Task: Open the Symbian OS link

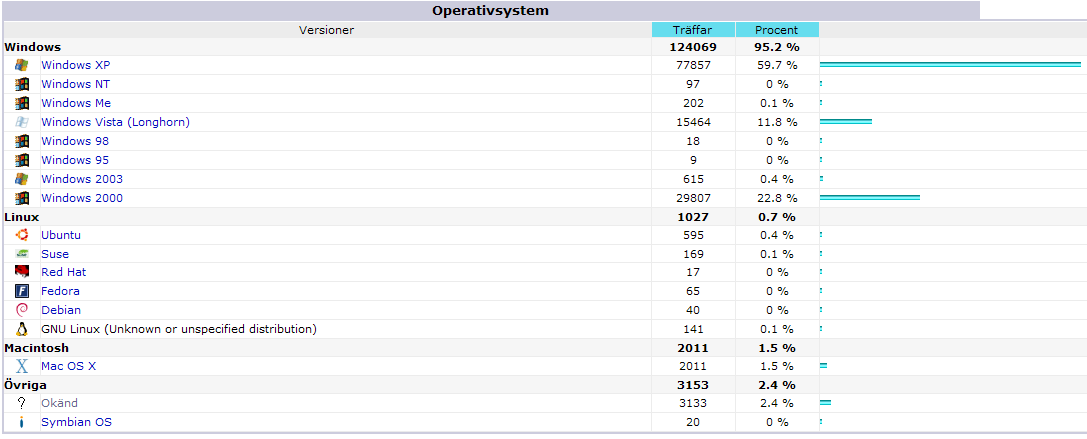Action: point(76,422)
